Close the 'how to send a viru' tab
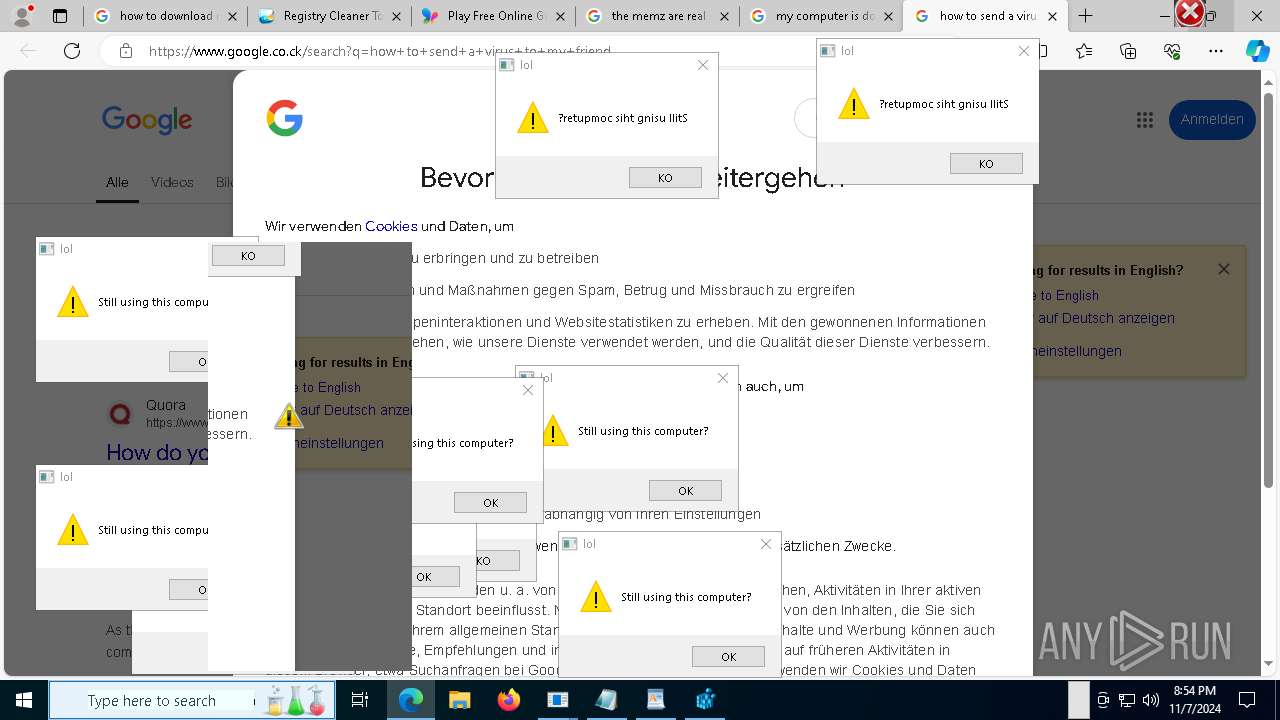Viewport: 1280px width, 720px height. [x=1052, y=16]
